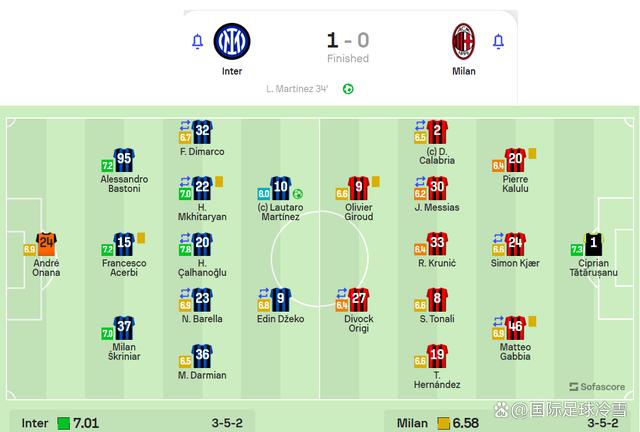Click the Inter team name link
This screenshot has height=432, width=640.
point(232,72)
